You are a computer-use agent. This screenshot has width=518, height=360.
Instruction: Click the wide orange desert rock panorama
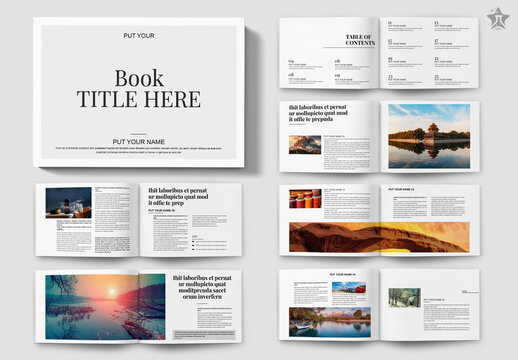[x=379, y=237]
